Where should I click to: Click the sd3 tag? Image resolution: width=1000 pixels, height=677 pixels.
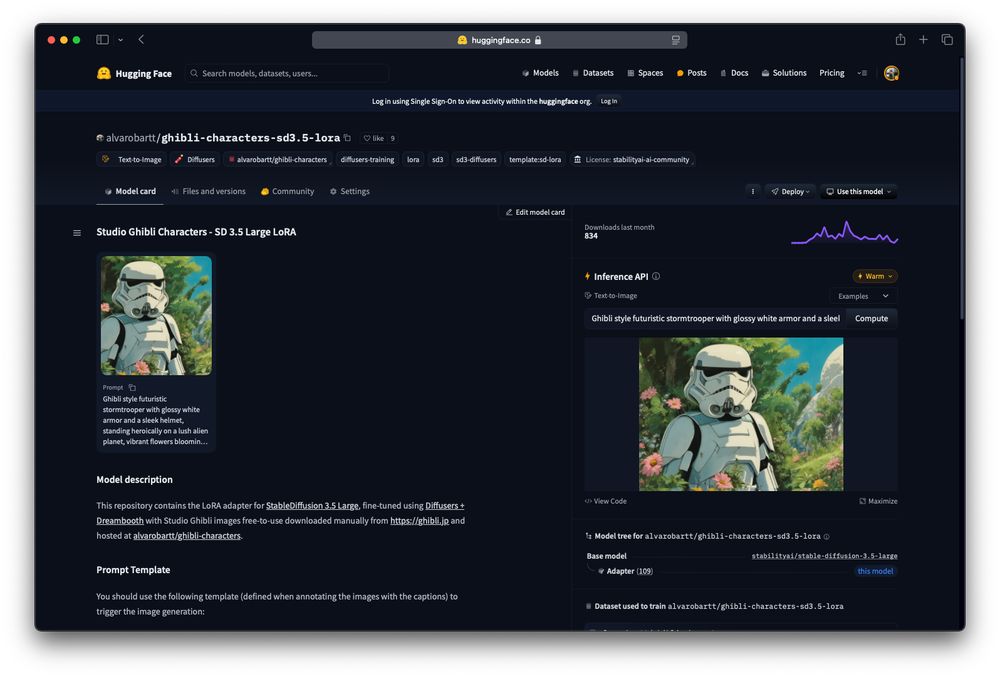(x=438, y=160)
